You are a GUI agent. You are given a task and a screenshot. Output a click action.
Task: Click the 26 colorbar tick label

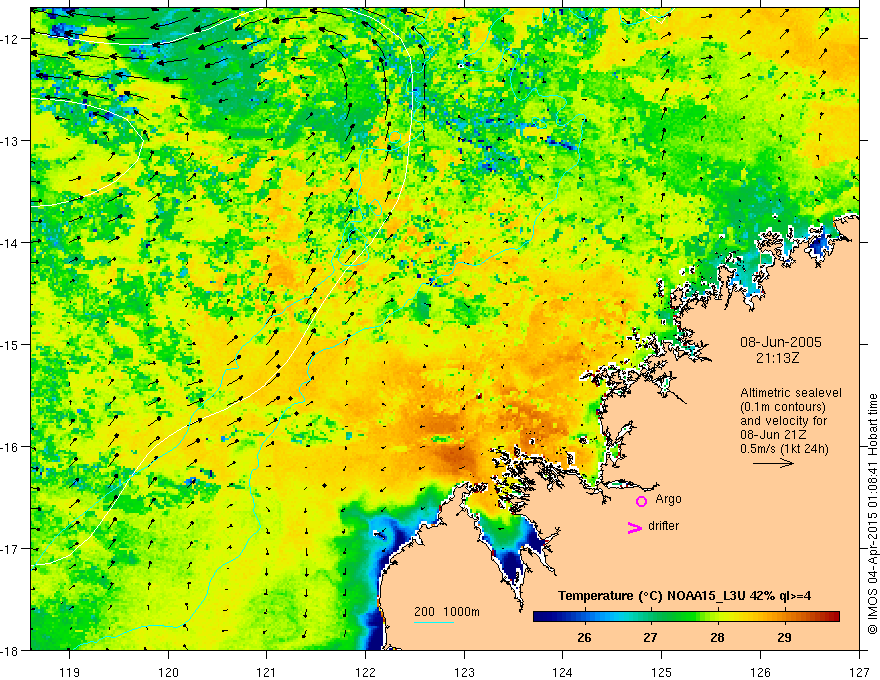tap(584, 637)
